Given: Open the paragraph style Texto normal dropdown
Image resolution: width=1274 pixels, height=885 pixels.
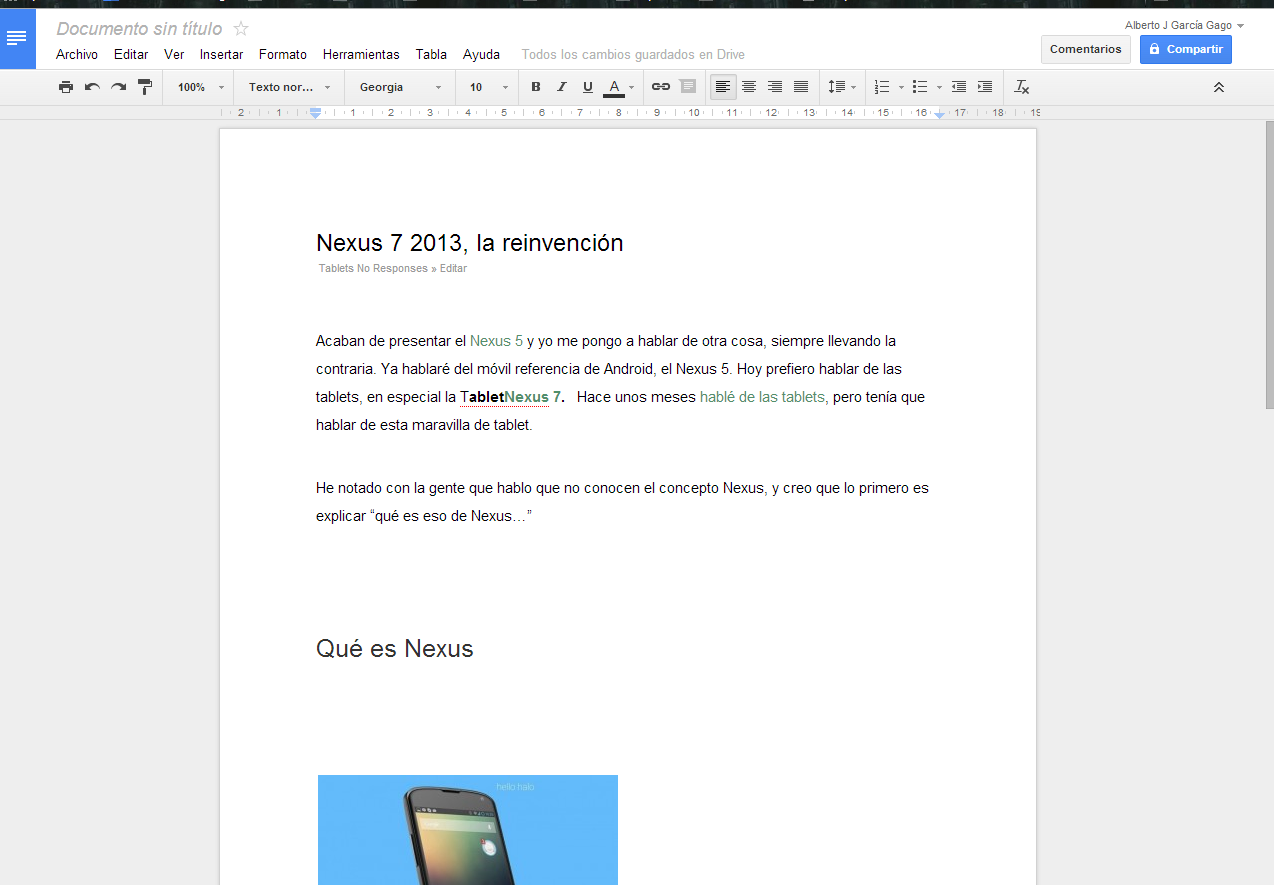Looking at the screenshot, I should [x=289, y=87].
